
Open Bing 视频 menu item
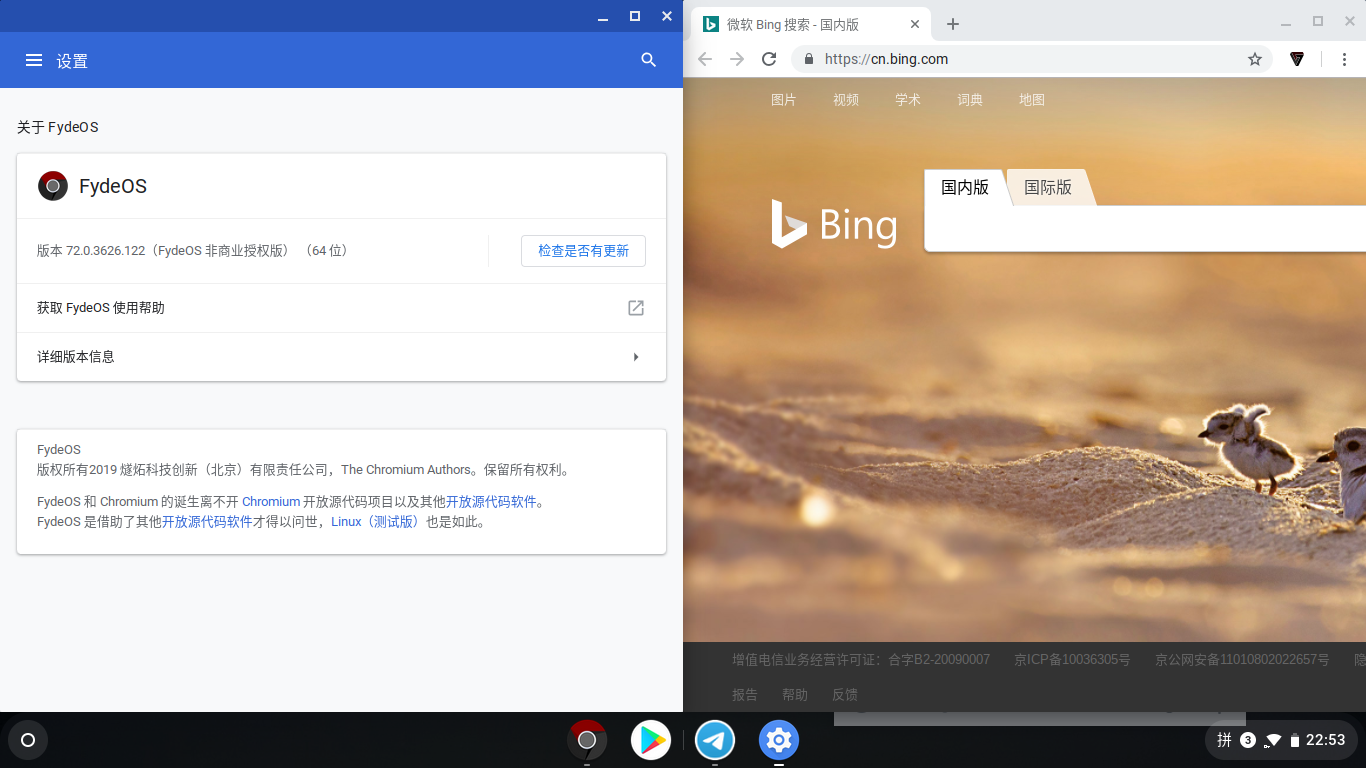point(846,100)
